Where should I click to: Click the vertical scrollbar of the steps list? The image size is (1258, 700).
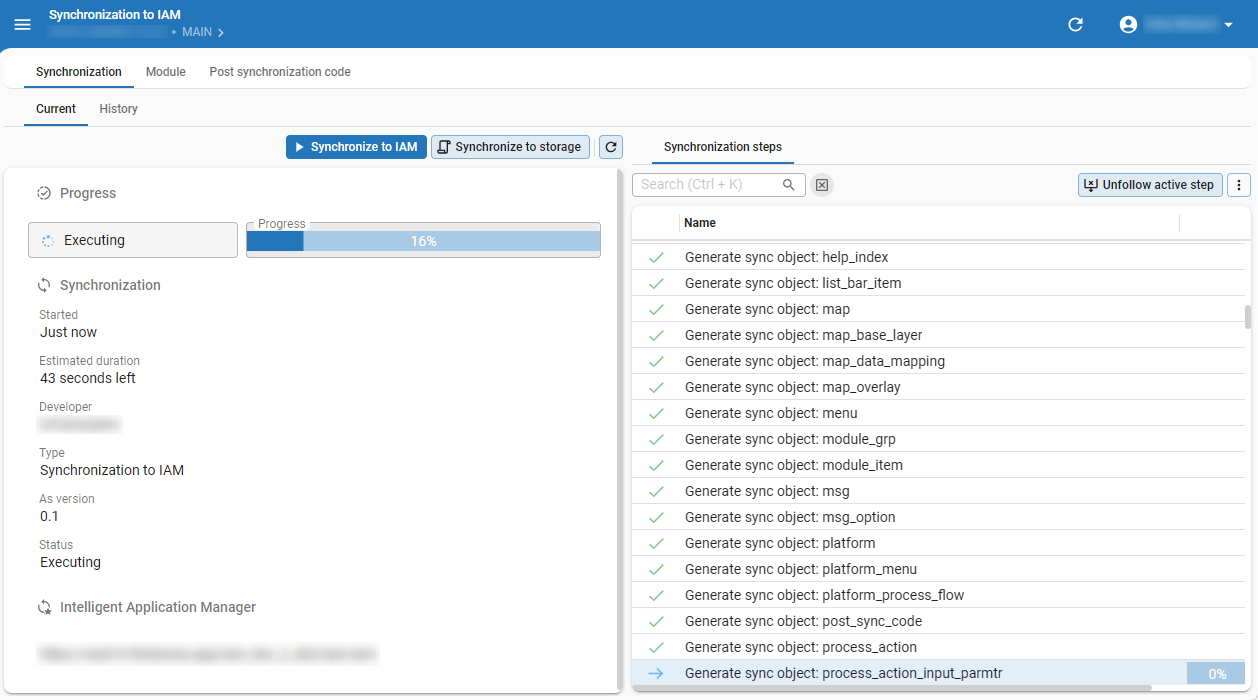coord(1248,317)
